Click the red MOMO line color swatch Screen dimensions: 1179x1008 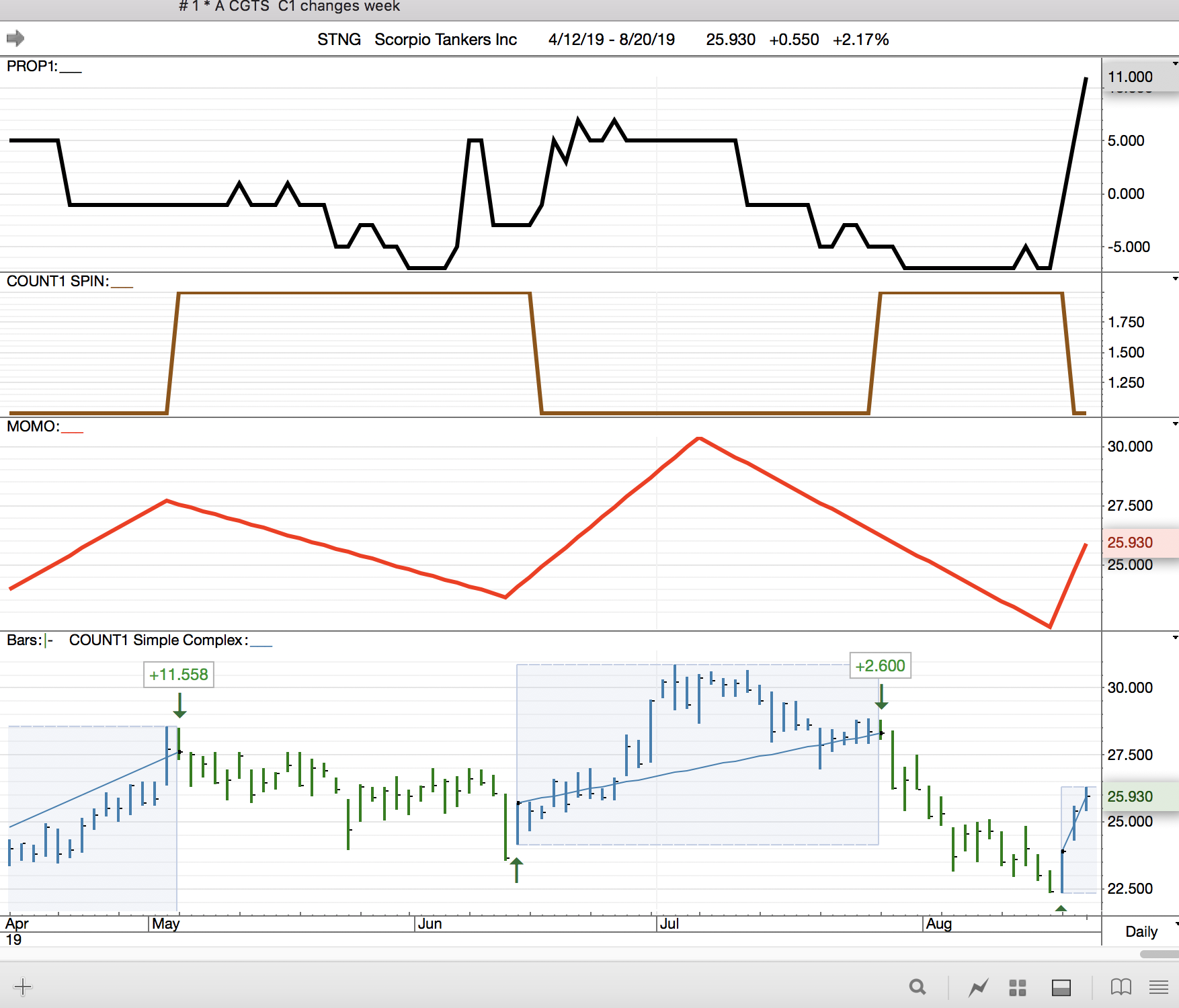pyautogui.click(x=73, y=431)
